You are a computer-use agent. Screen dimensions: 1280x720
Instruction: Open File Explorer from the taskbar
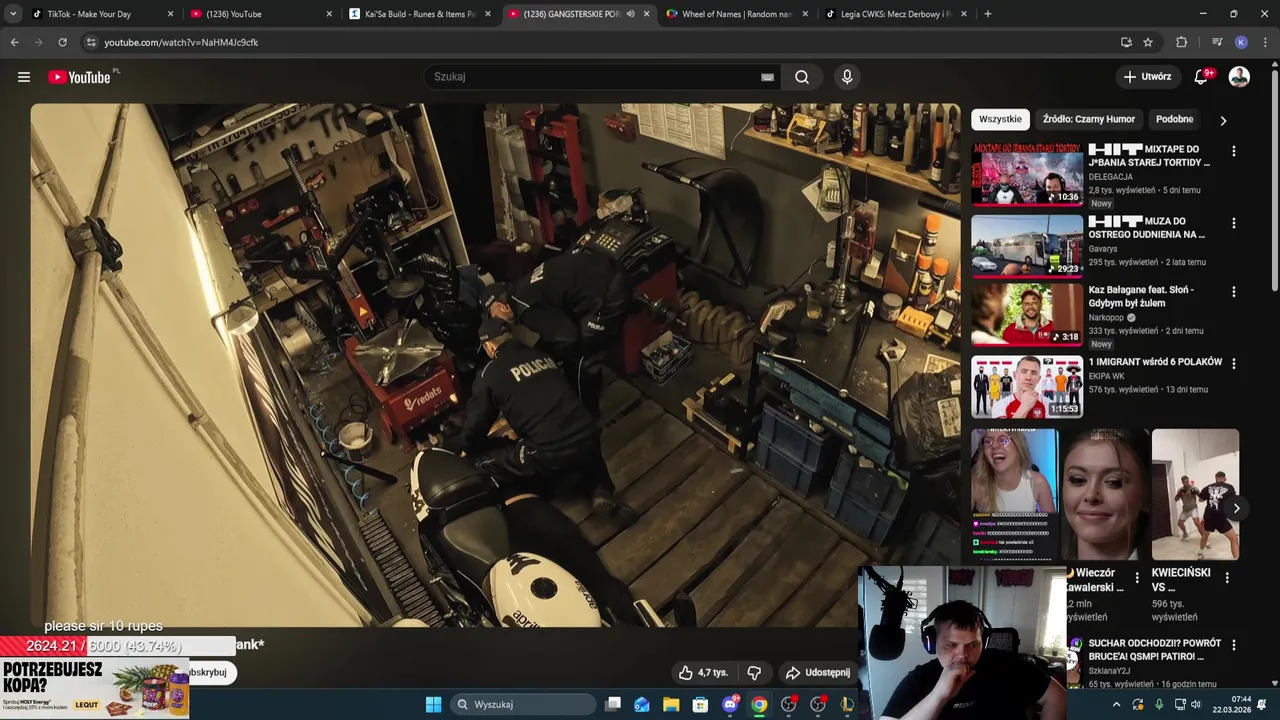click(671, 704)
